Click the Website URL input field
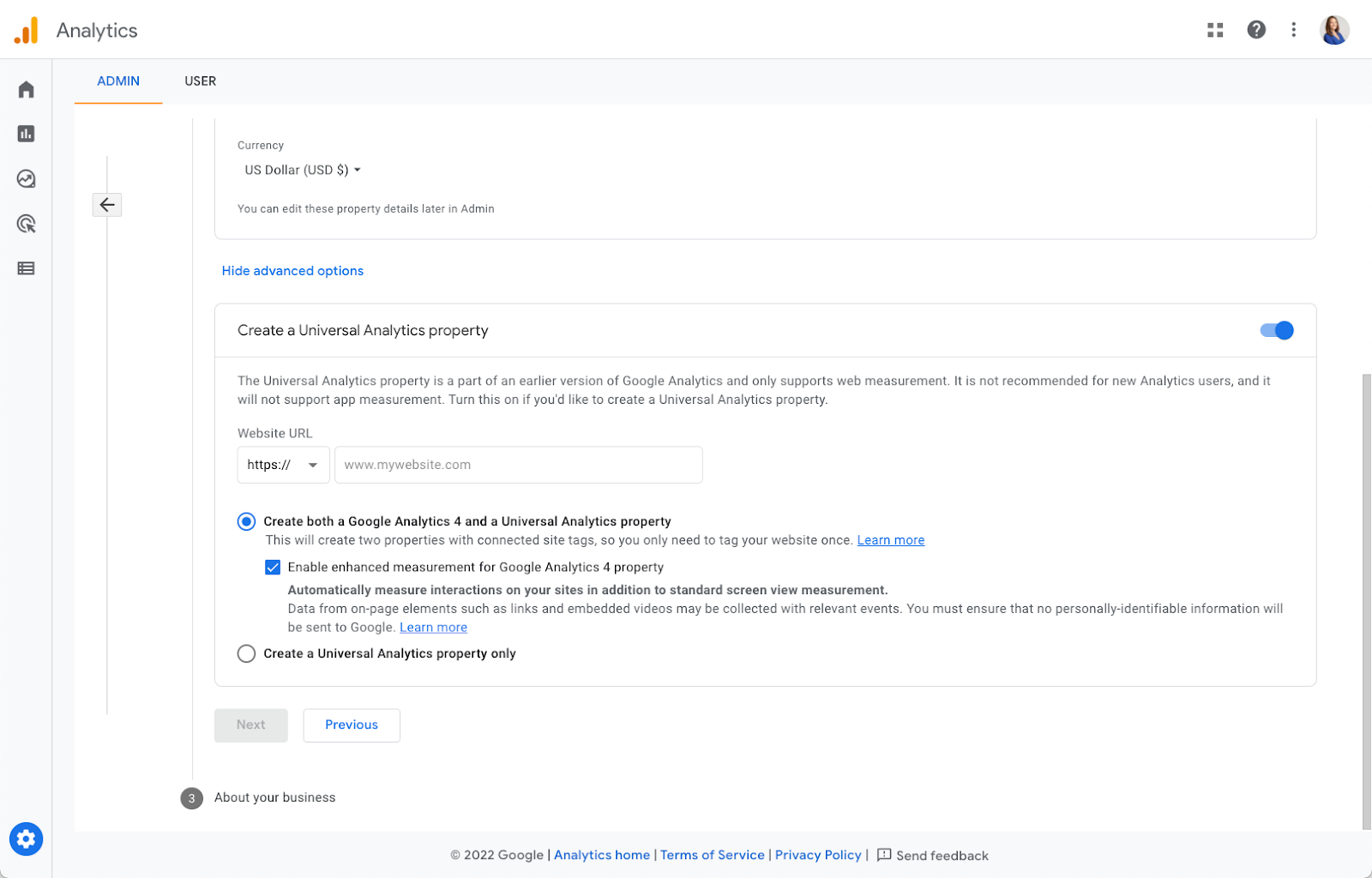Image resolution: width=1372 pixels, height=878 pixels. pos(518,465)
